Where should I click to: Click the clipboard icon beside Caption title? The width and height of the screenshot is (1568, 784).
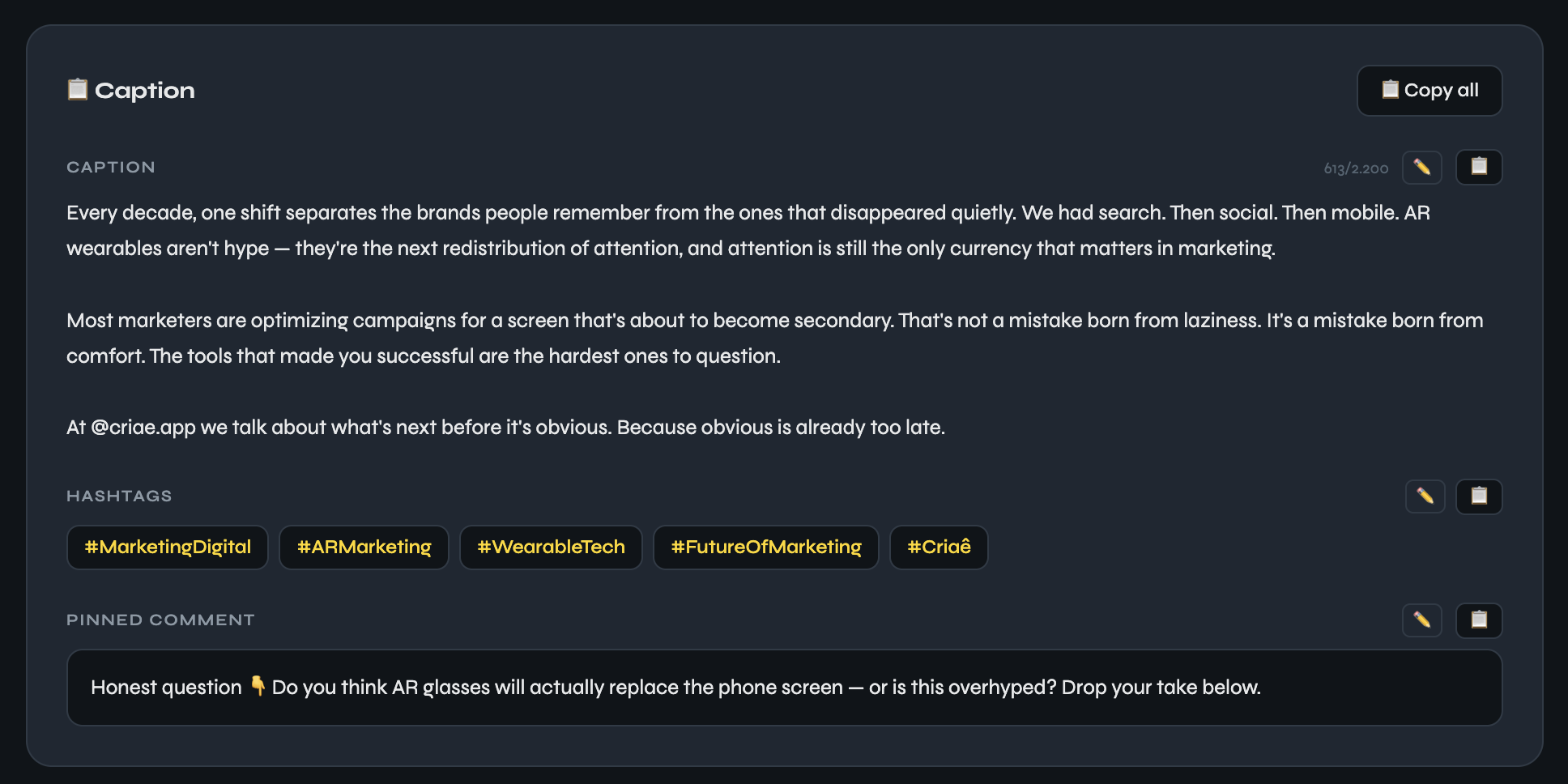78,90
